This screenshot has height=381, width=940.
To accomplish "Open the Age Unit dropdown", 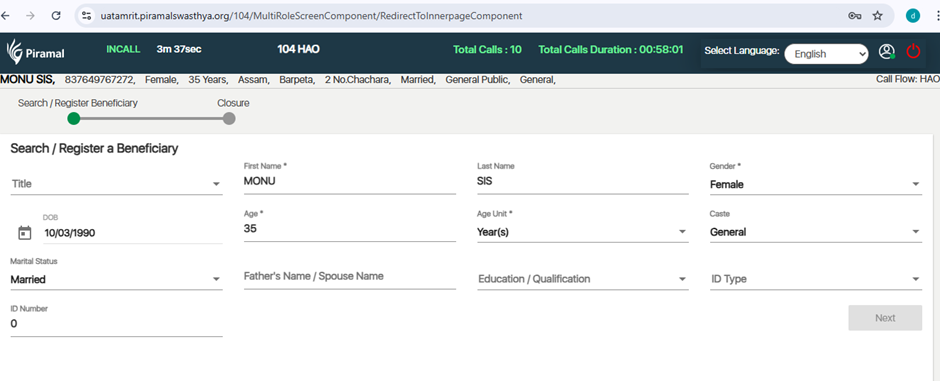I will (582, 232).
